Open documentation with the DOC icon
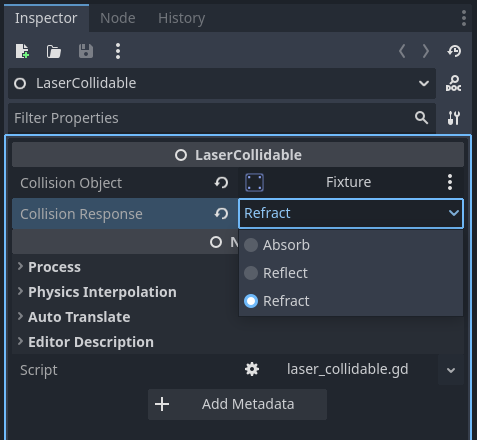This screenshot has height=440, width=477. click(453, 83)
